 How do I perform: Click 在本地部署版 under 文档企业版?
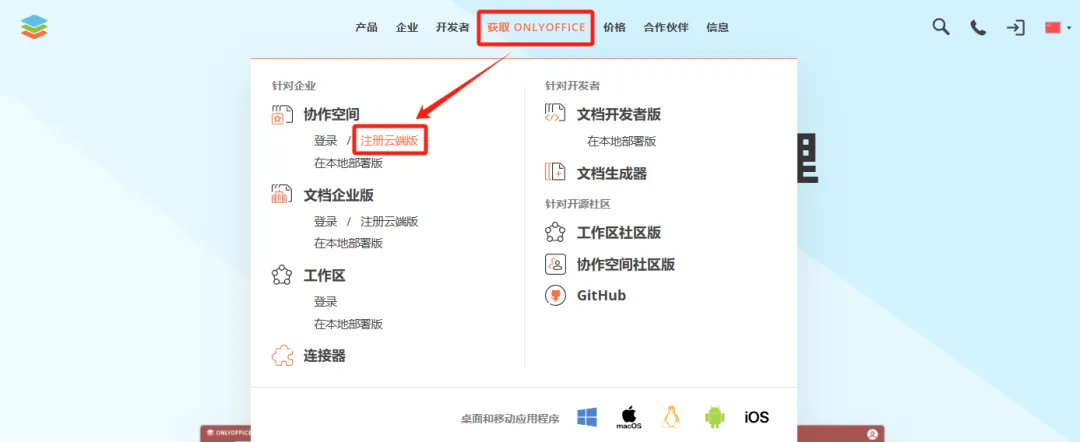tap(349, 243)
